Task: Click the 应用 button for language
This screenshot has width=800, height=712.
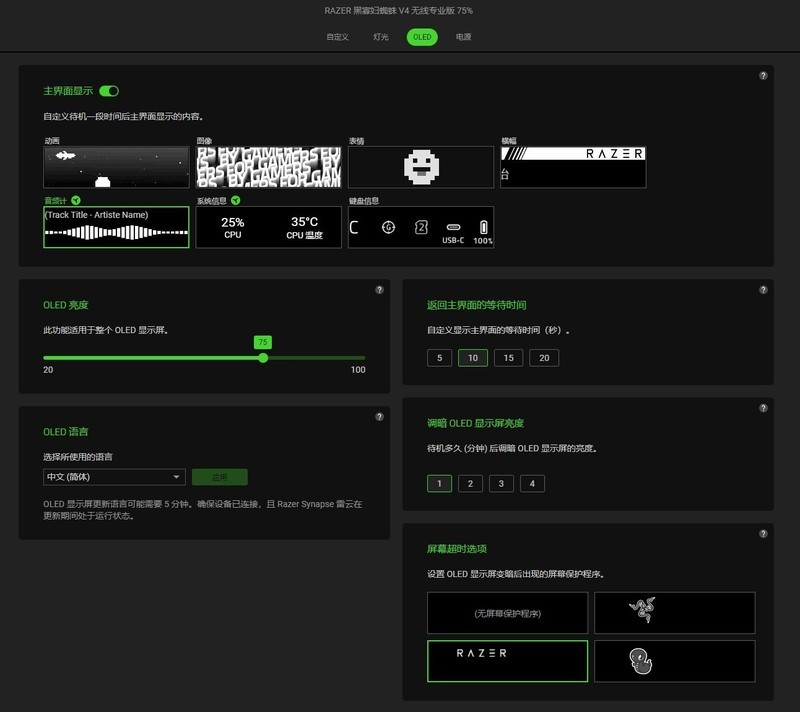Action: point(219,477)
